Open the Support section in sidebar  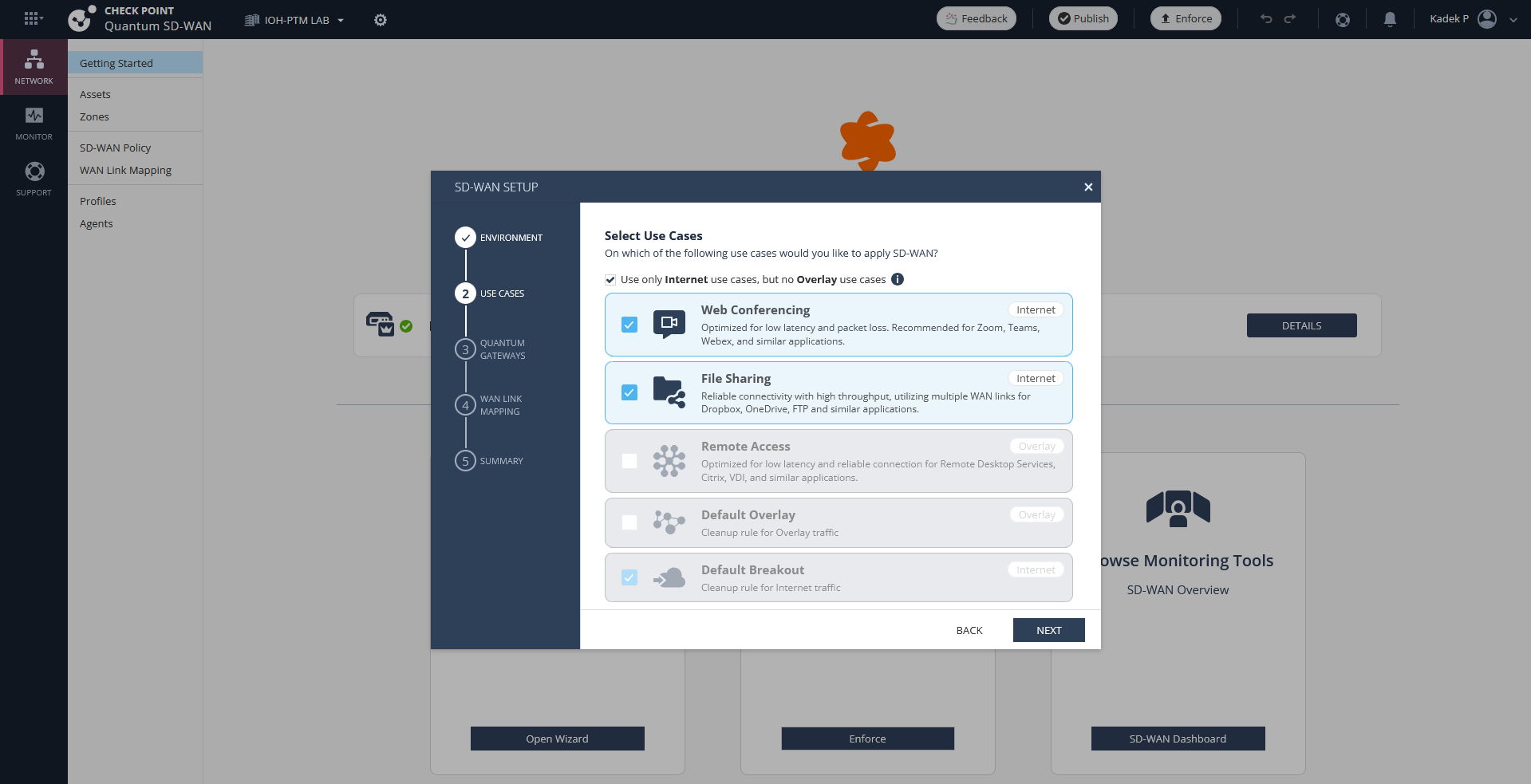(x=34, y=179)
